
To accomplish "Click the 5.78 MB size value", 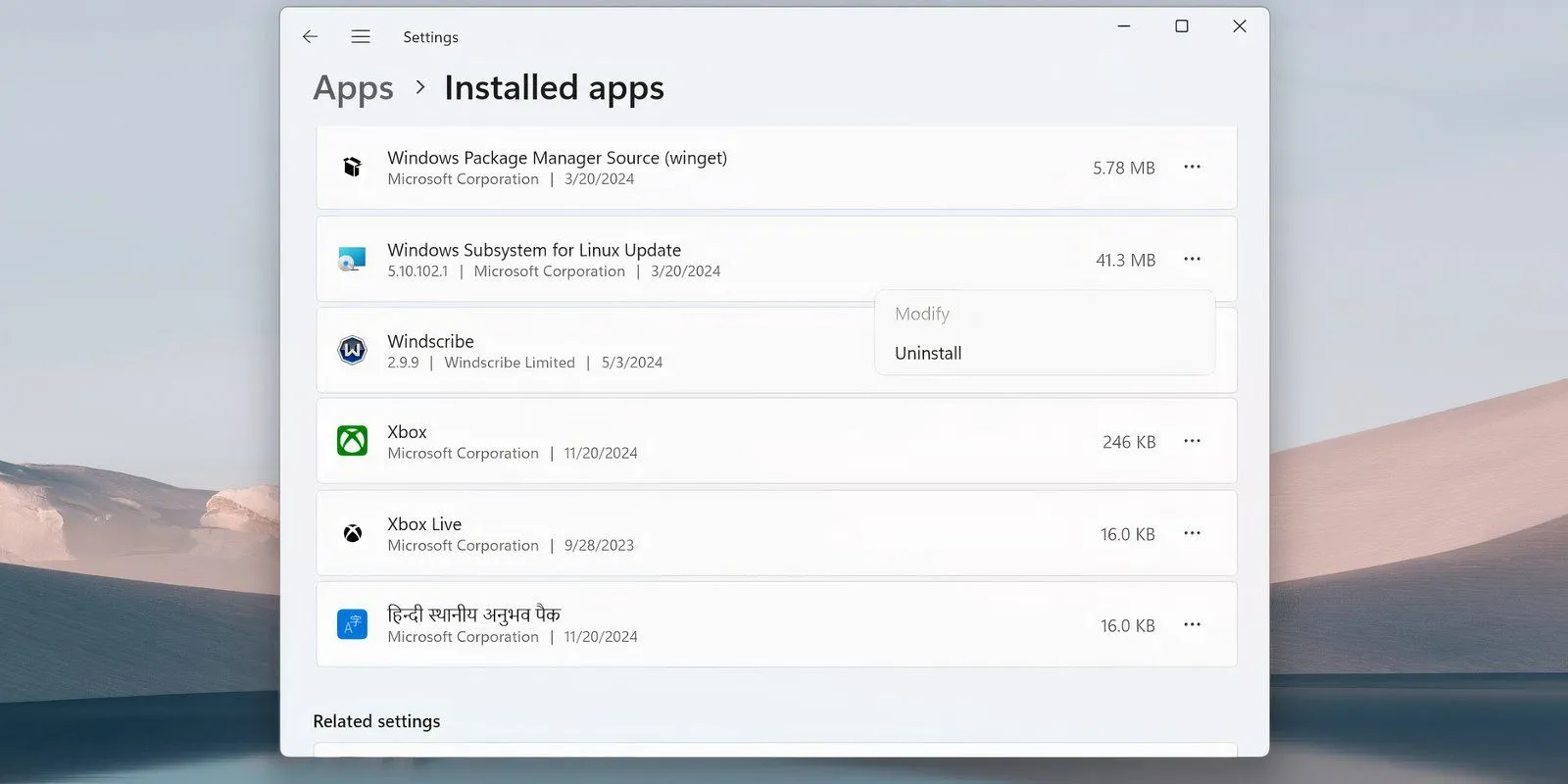I will click(1124, 168).
